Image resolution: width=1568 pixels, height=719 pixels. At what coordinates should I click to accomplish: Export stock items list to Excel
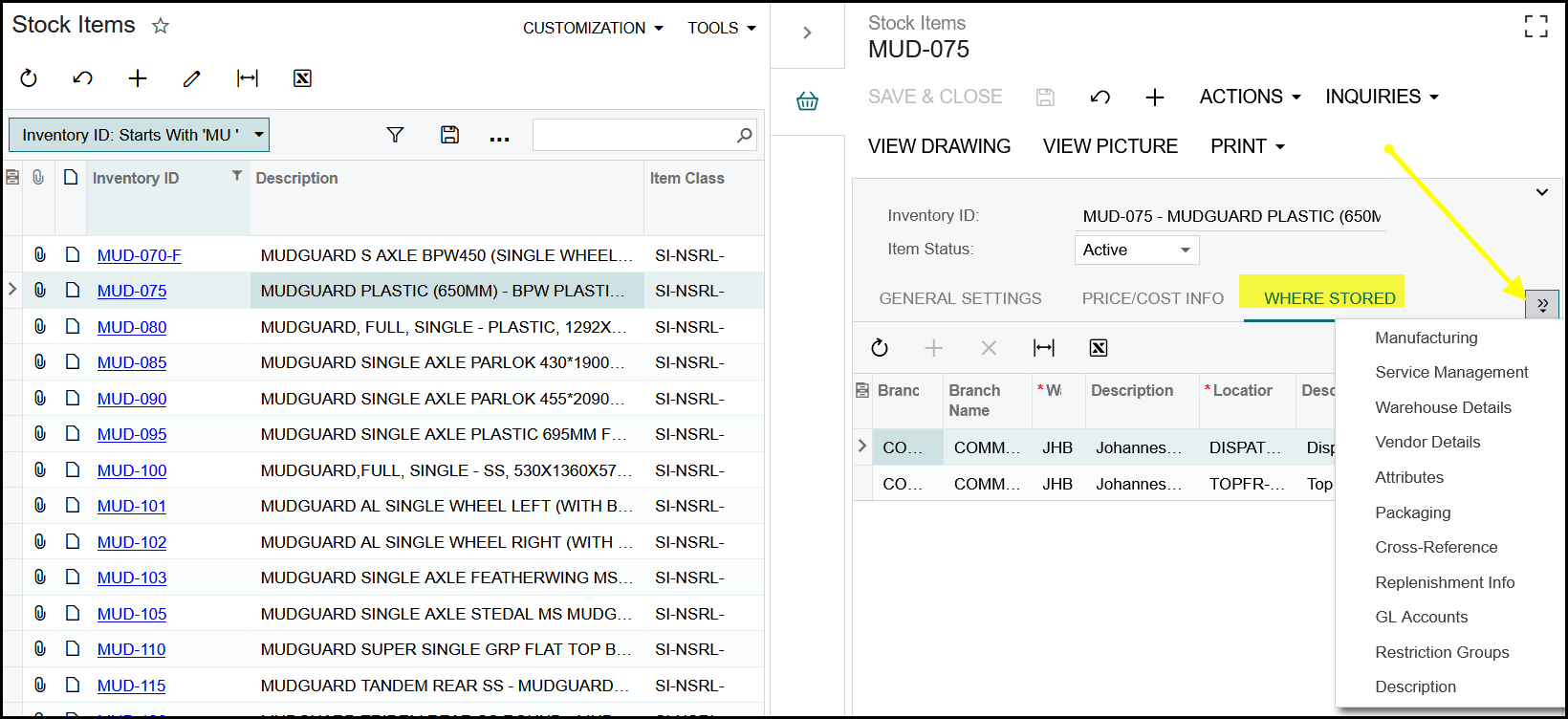click(x=302, y=78)
